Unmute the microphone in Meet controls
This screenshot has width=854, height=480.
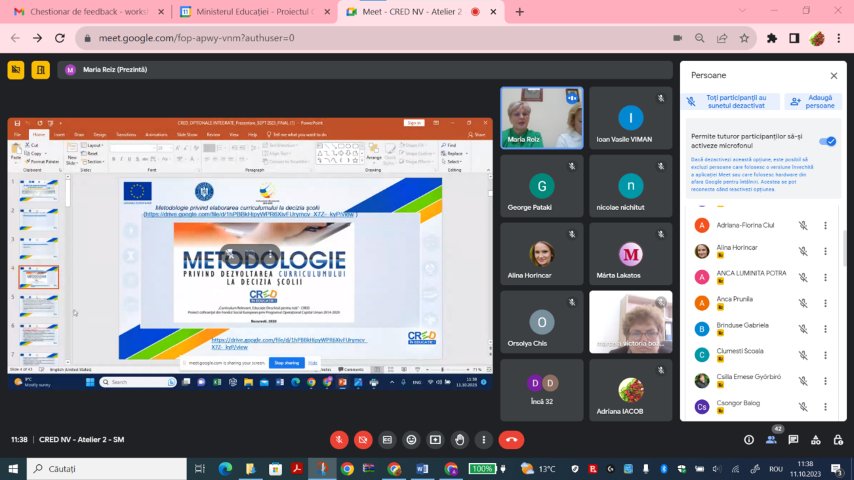tap(339, 439)
